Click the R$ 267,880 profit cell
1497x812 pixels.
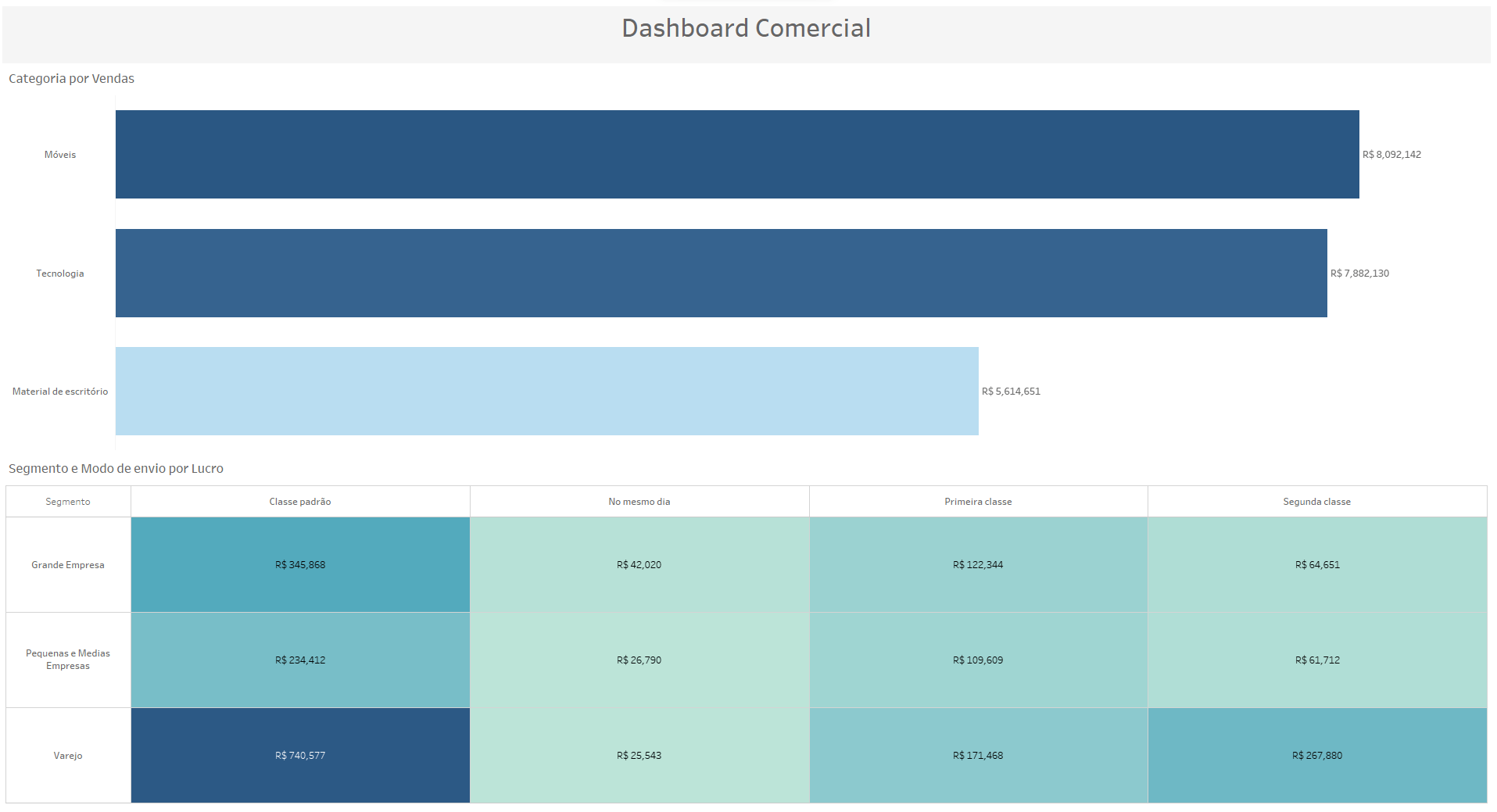pyautogui.click(x=1317, y=756)
